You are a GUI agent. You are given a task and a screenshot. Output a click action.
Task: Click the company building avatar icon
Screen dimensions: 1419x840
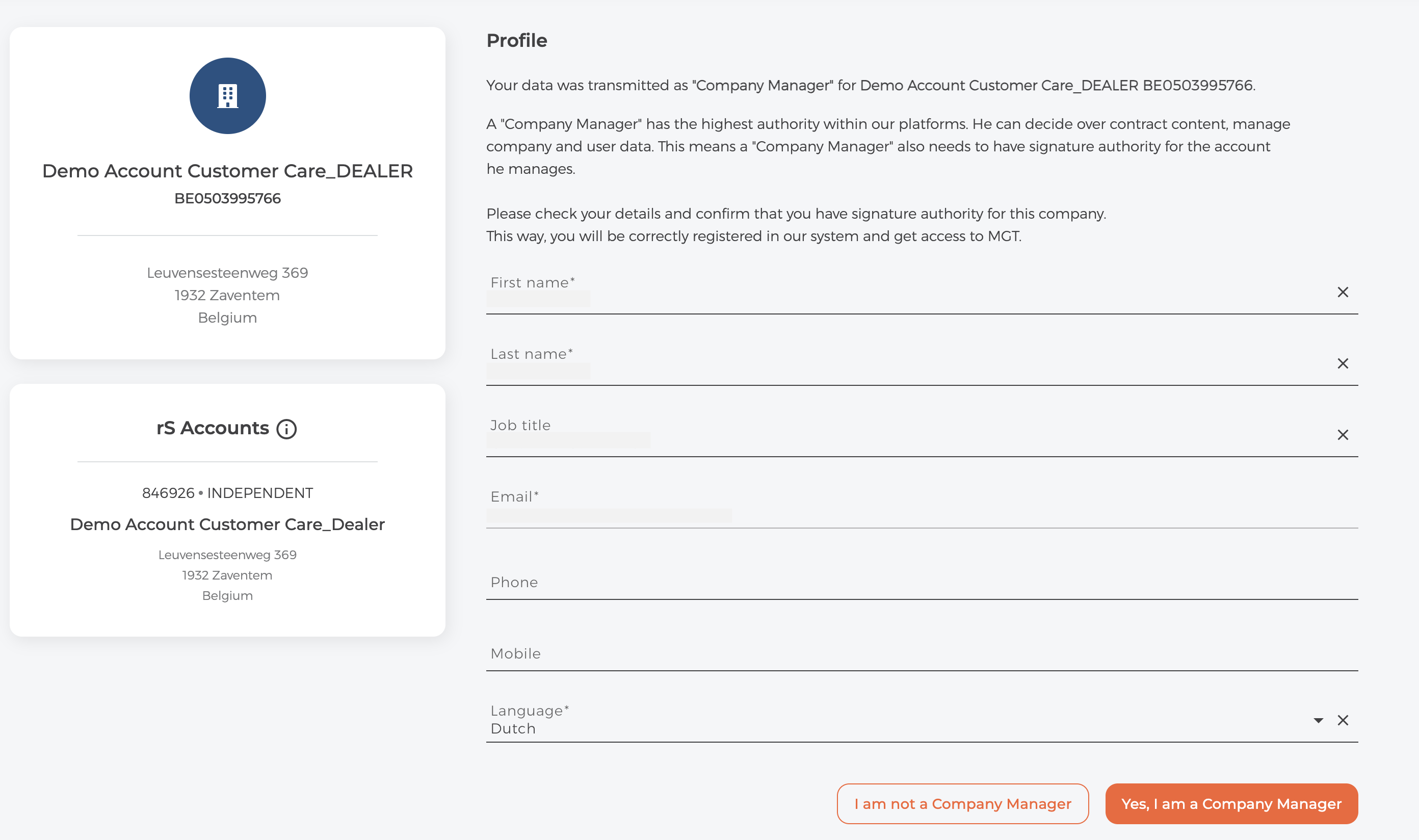[227, 96]
